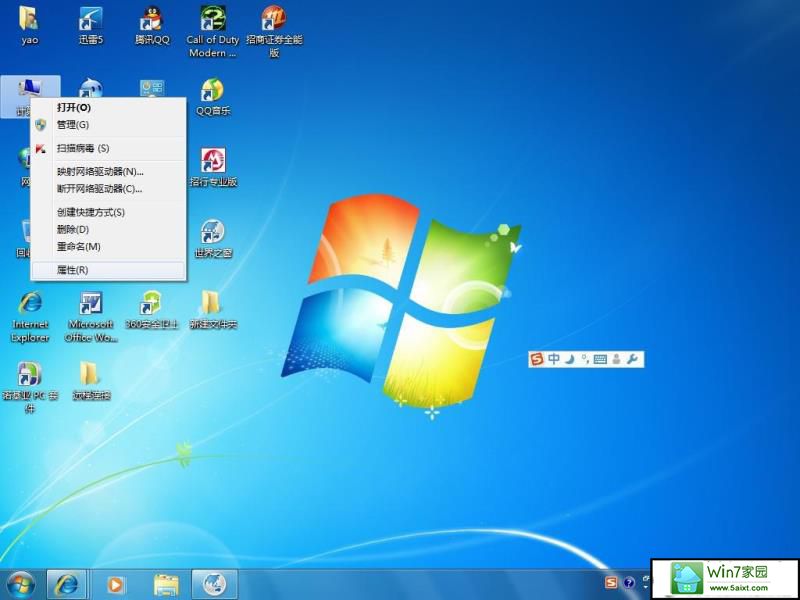800x600 pixels.
Task: Open 属性(R) from the context menu
Action: pos(108,270)
